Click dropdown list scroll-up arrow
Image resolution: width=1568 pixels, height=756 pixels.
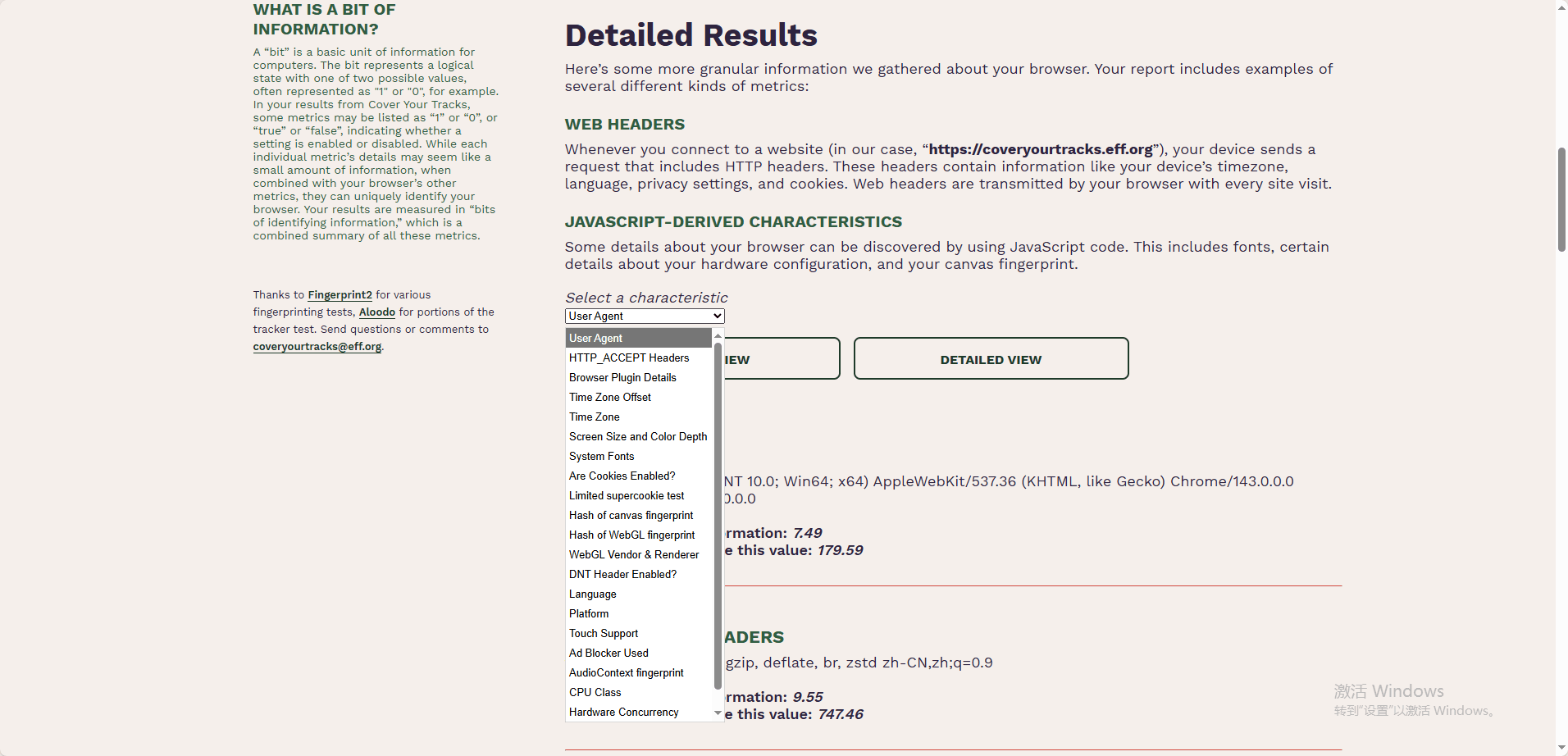click(718, 336)
